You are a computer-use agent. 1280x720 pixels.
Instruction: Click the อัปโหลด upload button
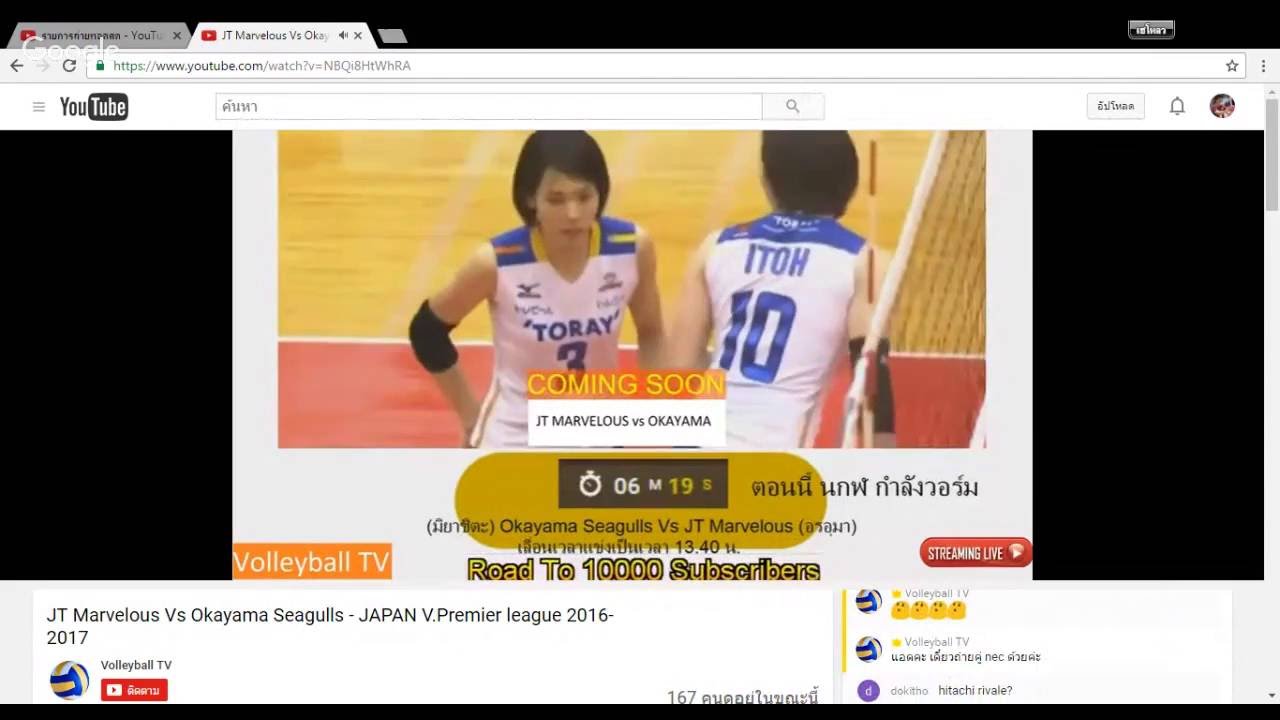(x=1116, y=106)
